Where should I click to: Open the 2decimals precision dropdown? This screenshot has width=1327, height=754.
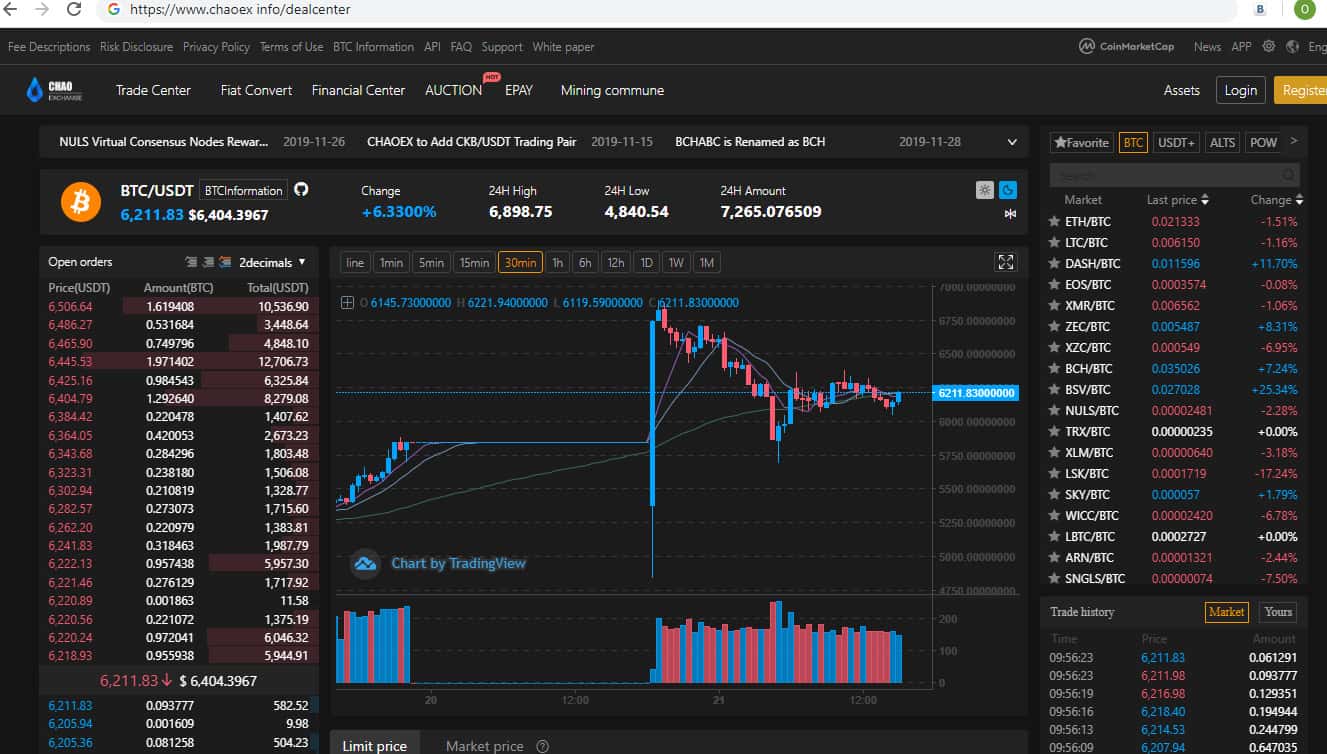coord(272,262)
